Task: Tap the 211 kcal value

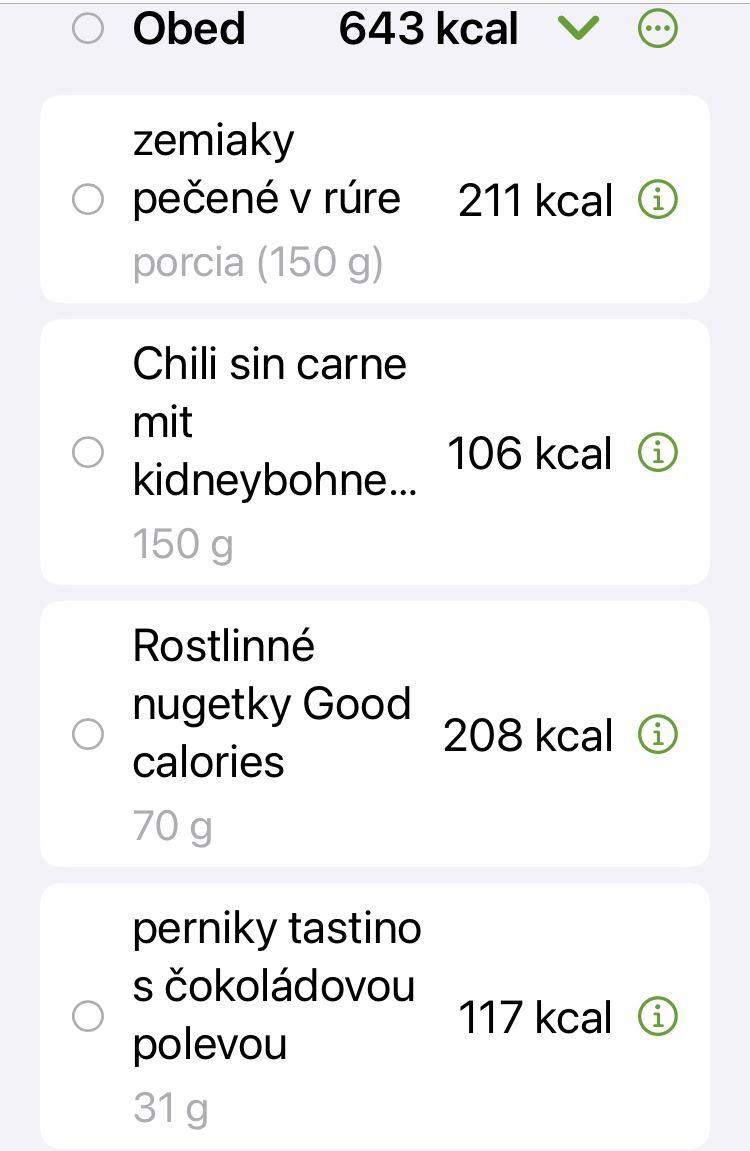Action: (x=535, y=201)
